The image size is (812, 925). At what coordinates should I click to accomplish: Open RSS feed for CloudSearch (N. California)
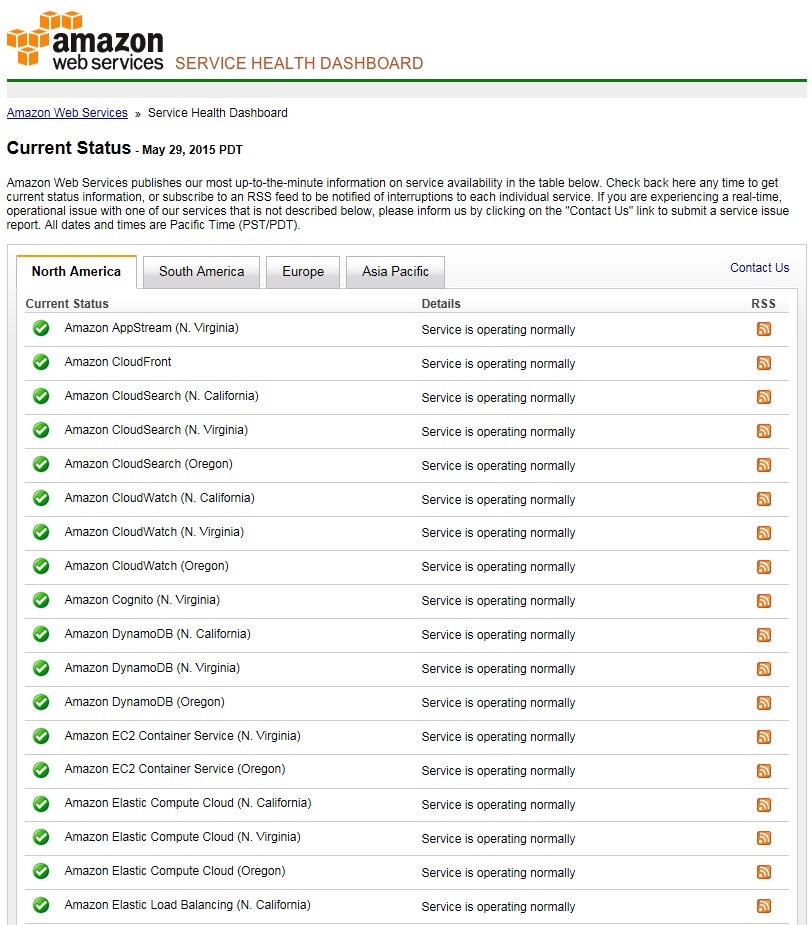coord(764,397)
